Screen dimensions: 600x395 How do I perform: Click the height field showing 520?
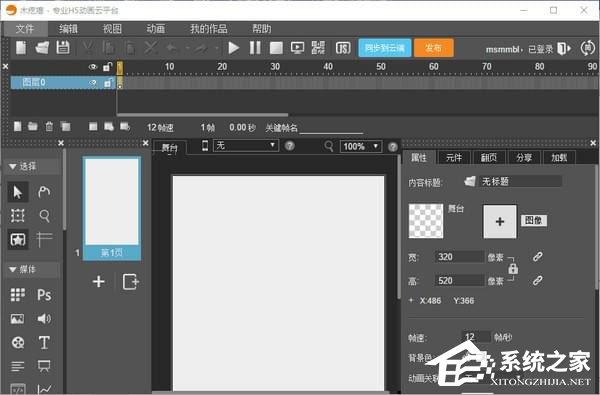tap(460, 281)
